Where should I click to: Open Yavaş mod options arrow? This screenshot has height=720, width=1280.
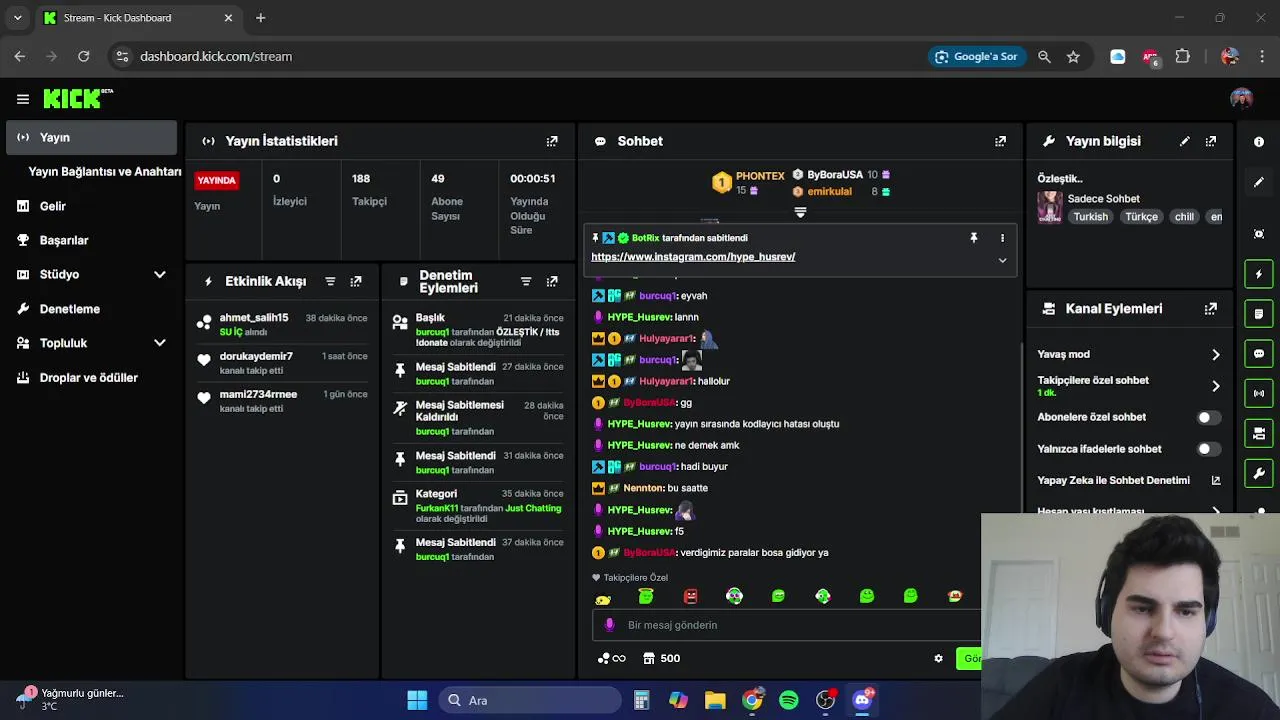tap(1216, 354)
